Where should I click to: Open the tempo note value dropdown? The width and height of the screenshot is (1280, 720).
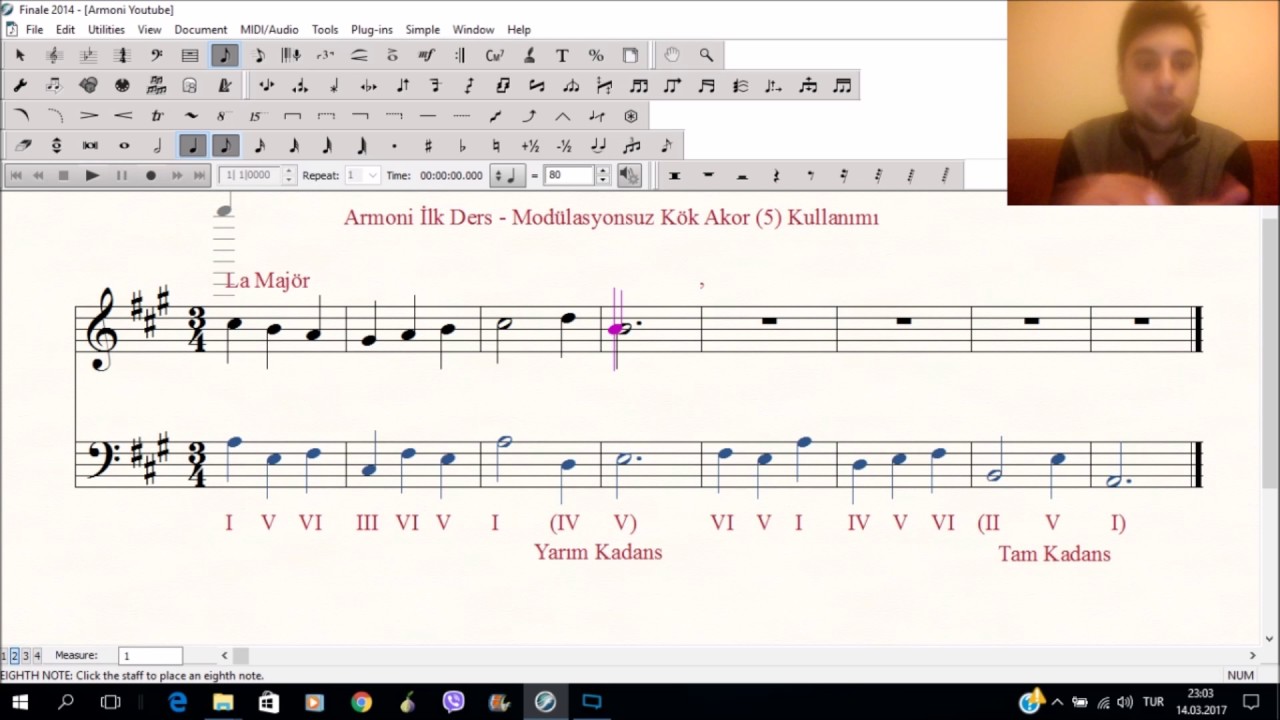coord(509,175)
